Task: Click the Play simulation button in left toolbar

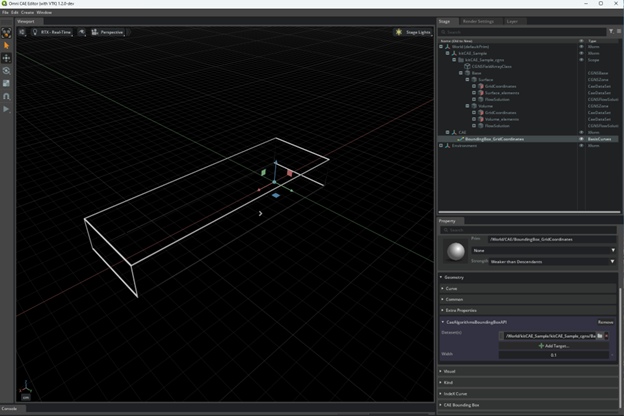Action: [x=6, y=109]
